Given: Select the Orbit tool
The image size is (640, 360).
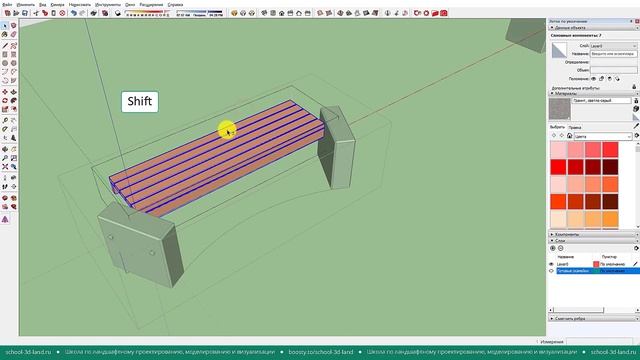Looking at the screenshot, I should (5, 149).
